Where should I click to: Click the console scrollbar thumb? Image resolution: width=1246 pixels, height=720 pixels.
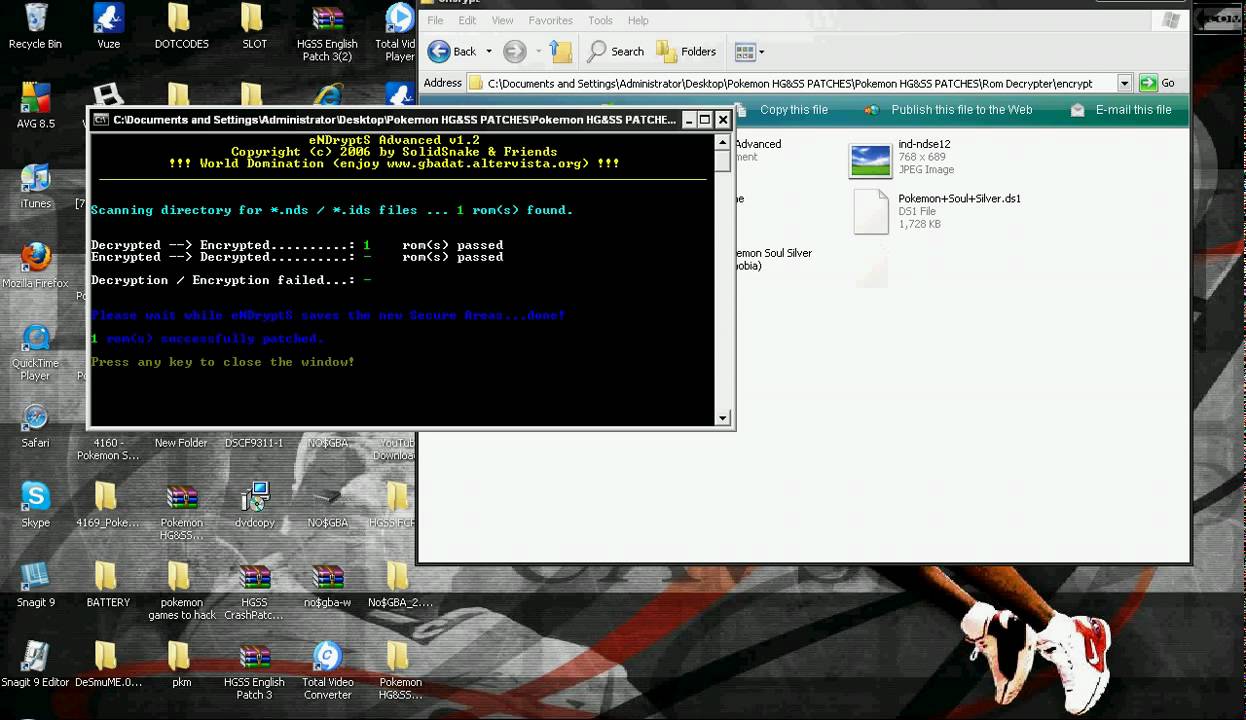pyautogui.click(x=723, y=160)
